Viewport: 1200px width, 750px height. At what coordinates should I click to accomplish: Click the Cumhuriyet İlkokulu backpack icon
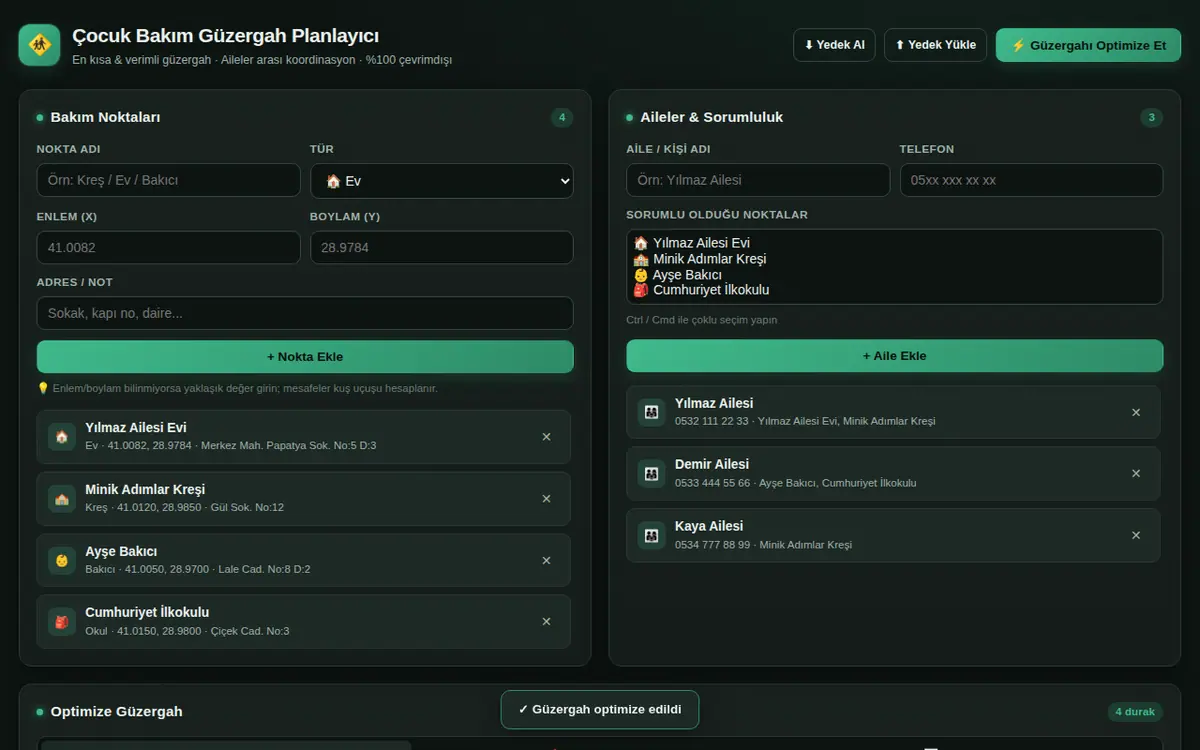click(62, 622)
